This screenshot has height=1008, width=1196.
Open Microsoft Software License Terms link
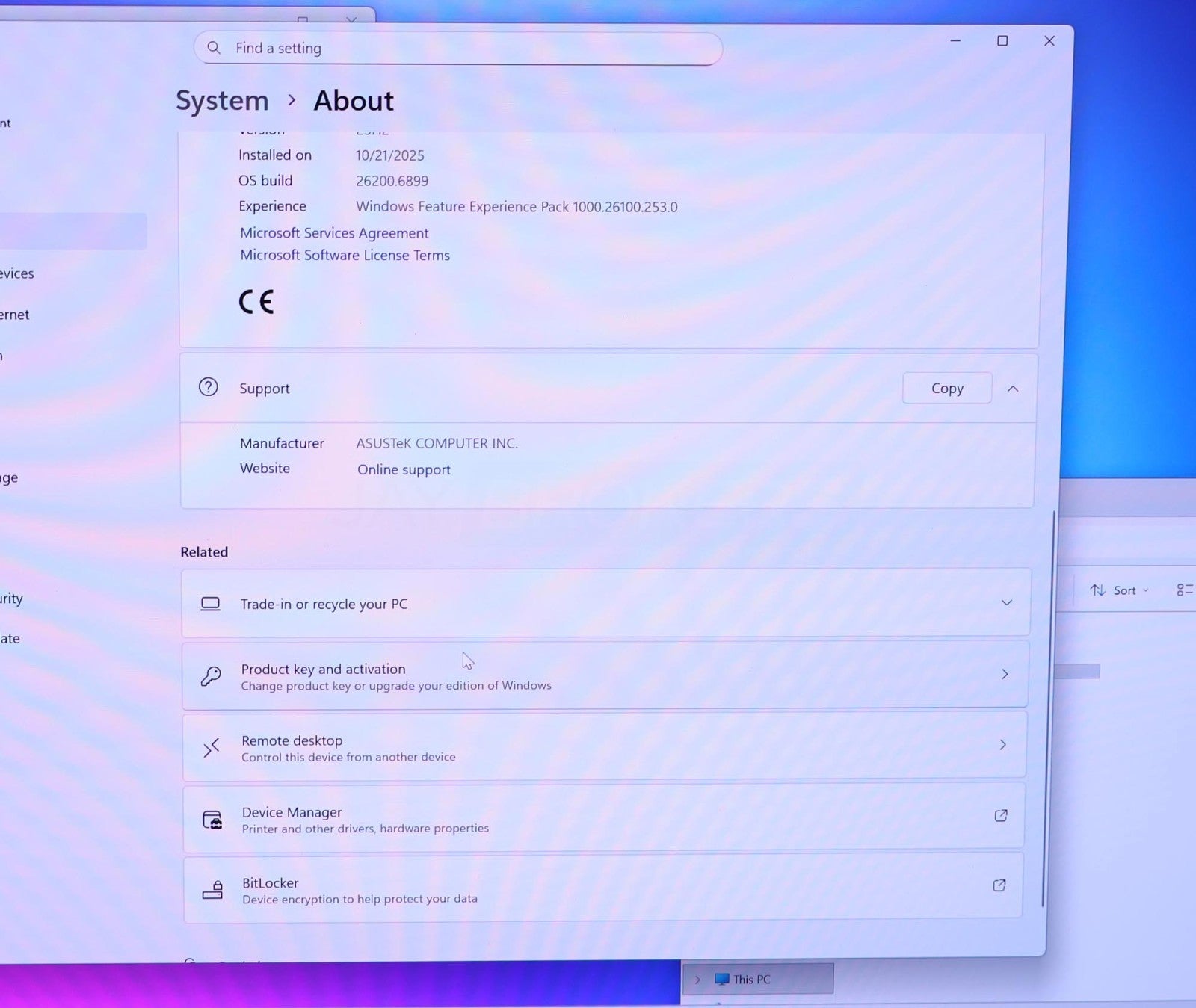pos(345,256)
